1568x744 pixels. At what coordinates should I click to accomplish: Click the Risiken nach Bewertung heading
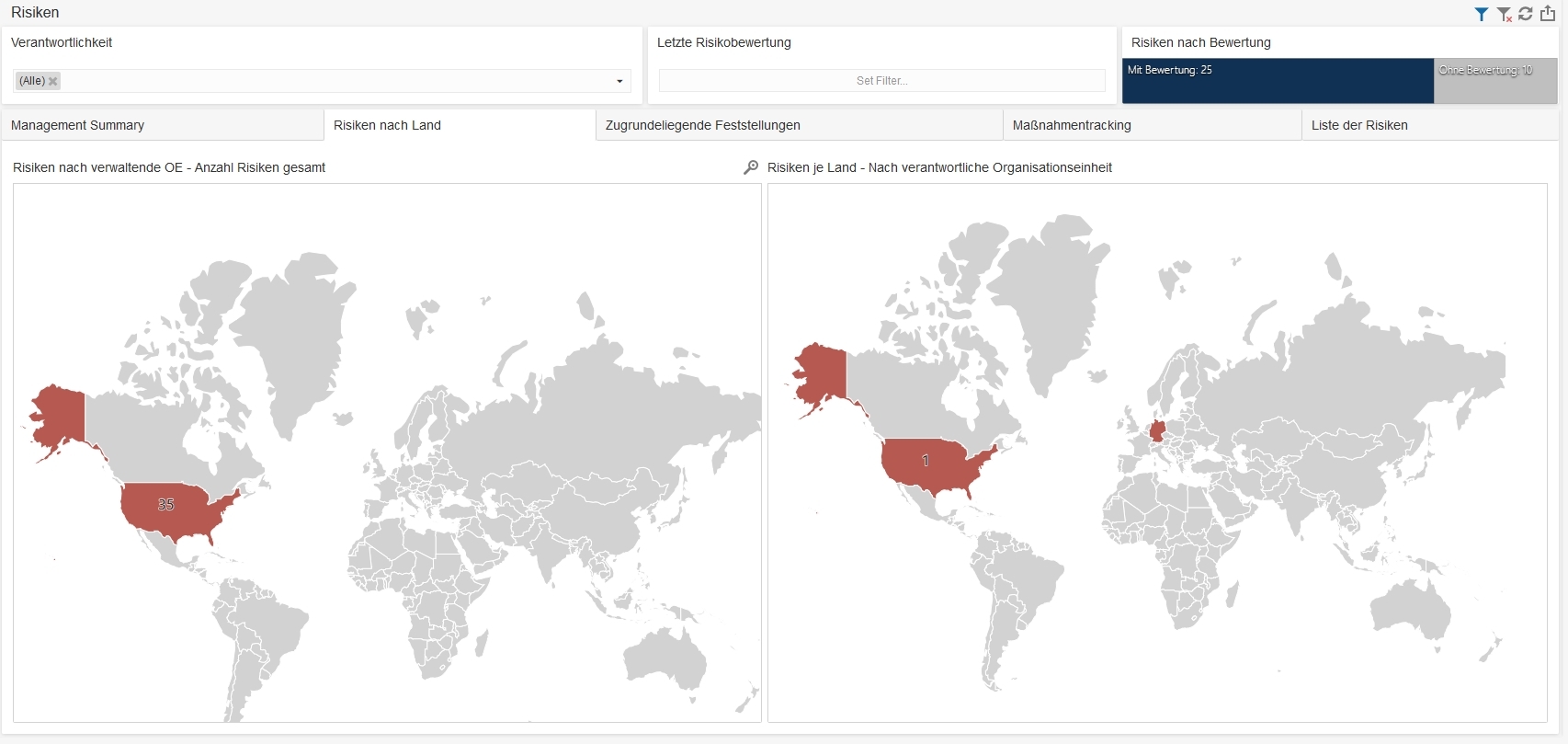pos(1201,42)
